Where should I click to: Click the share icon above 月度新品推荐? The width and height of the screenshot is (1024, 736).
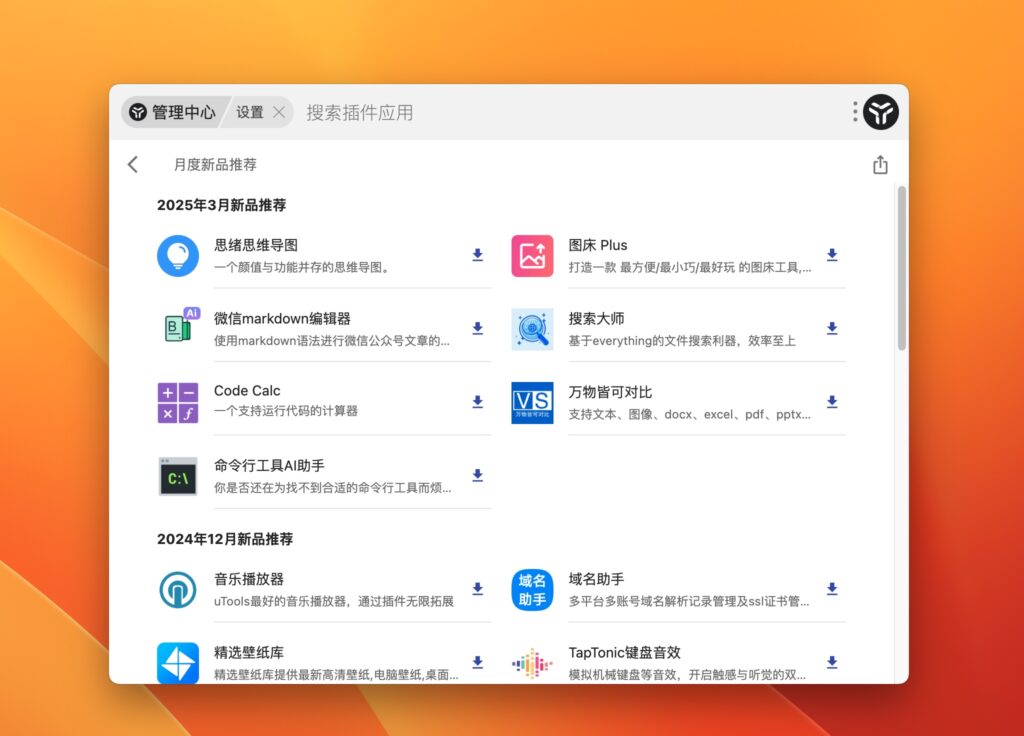[x=879, y=164]
